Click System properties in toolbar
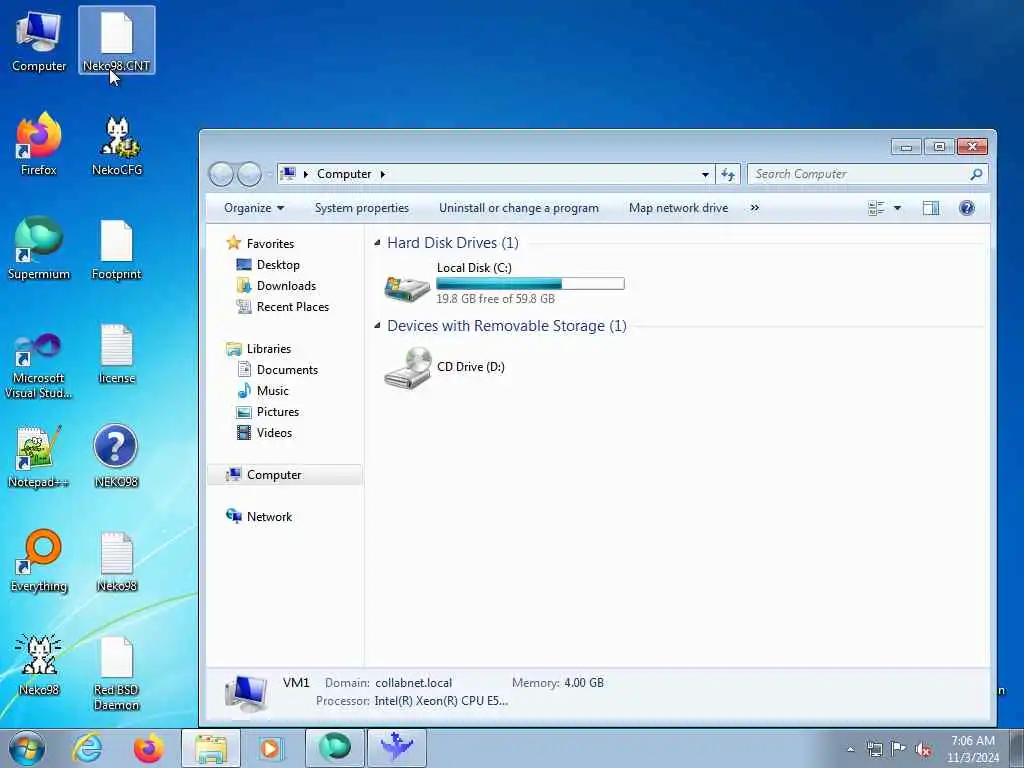 pos(362,208)
